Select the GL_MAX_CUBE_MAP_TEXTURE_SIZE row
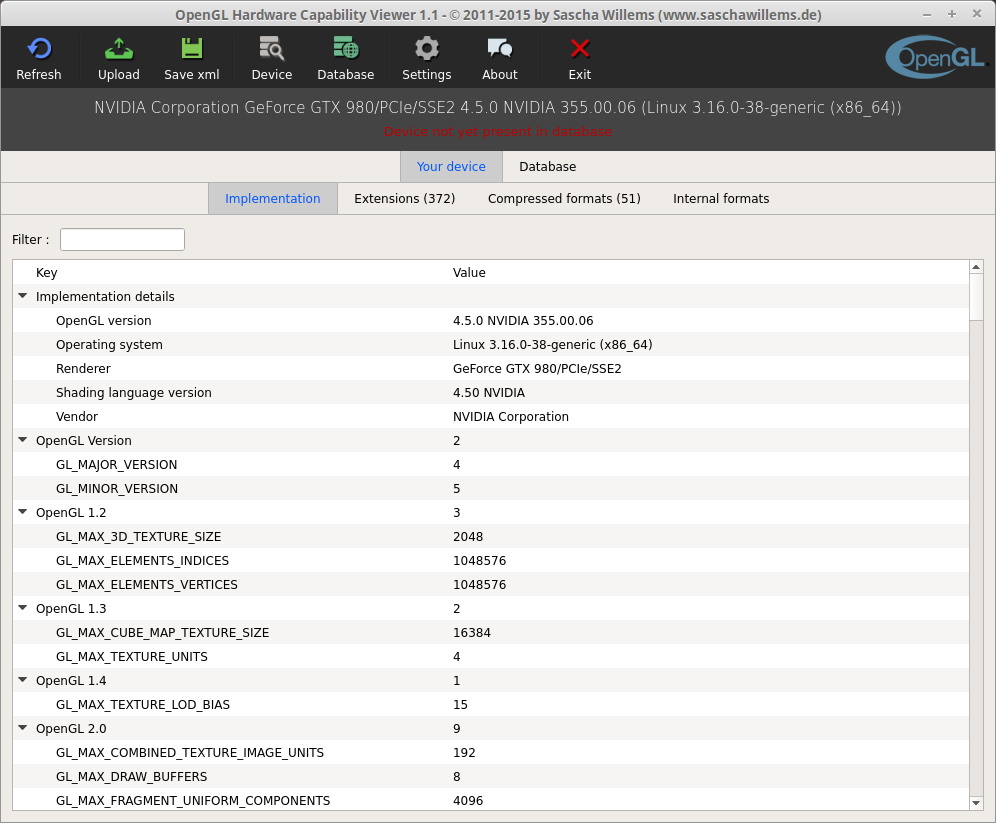This screenshot has width=996, height=823. pyautogui.click(x=490, y=632)
